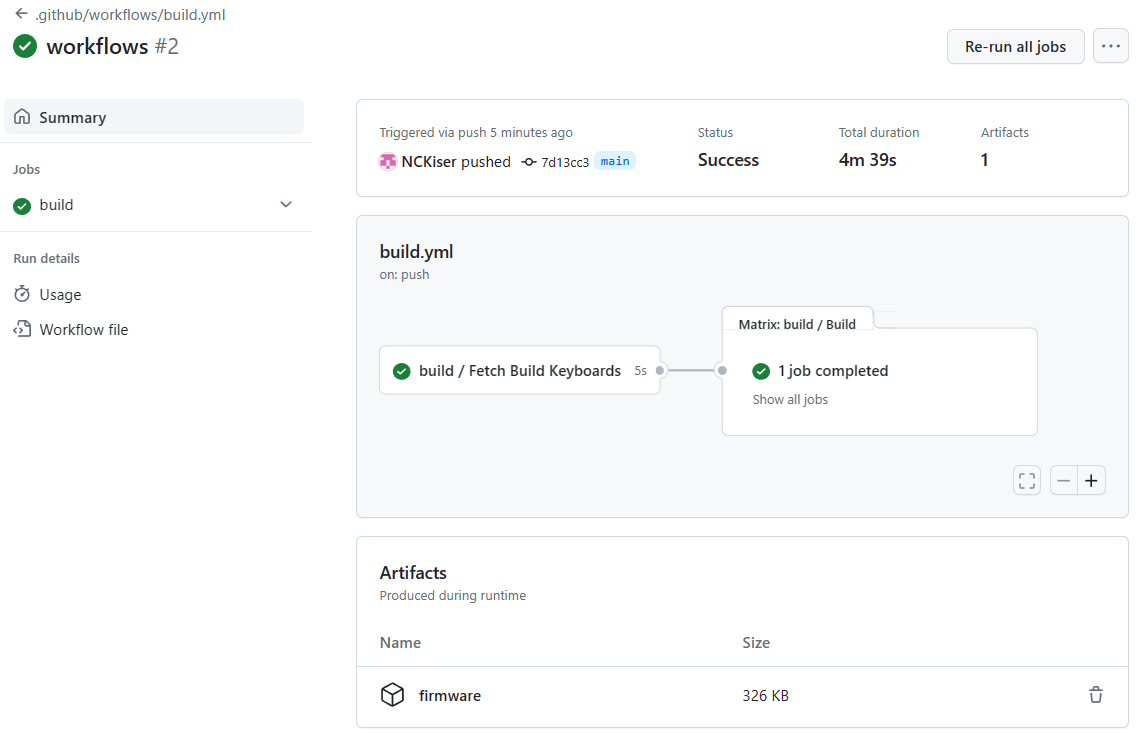This screenshot has width=1141, height=733.
Task: Click Show all jobs in matrix
Action: (x=790, y=400)
